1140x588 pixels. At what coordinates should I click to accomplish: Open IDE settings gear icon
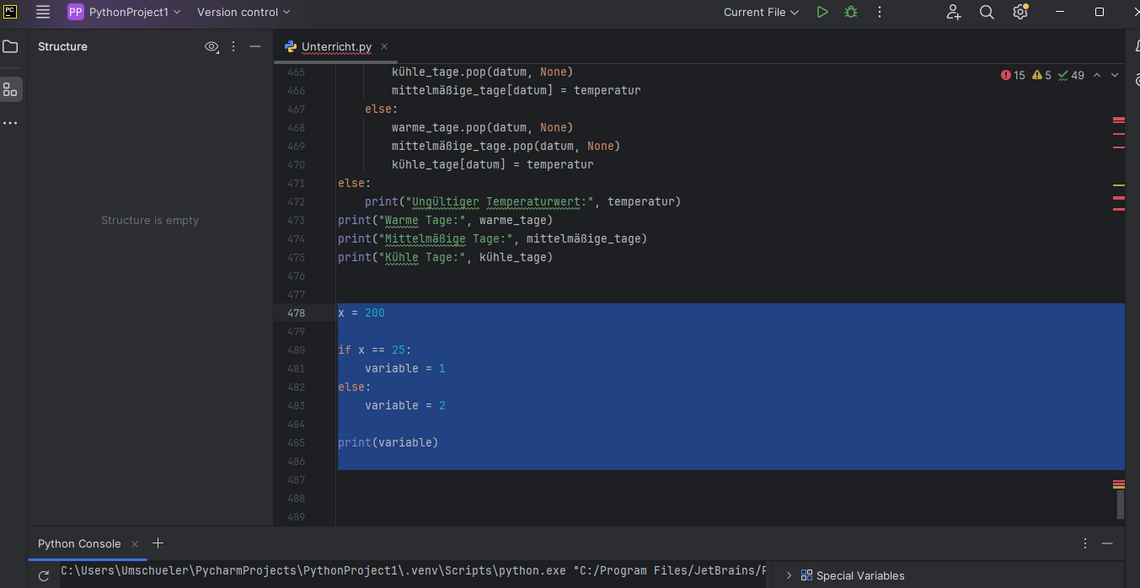tap(1020, 12)
